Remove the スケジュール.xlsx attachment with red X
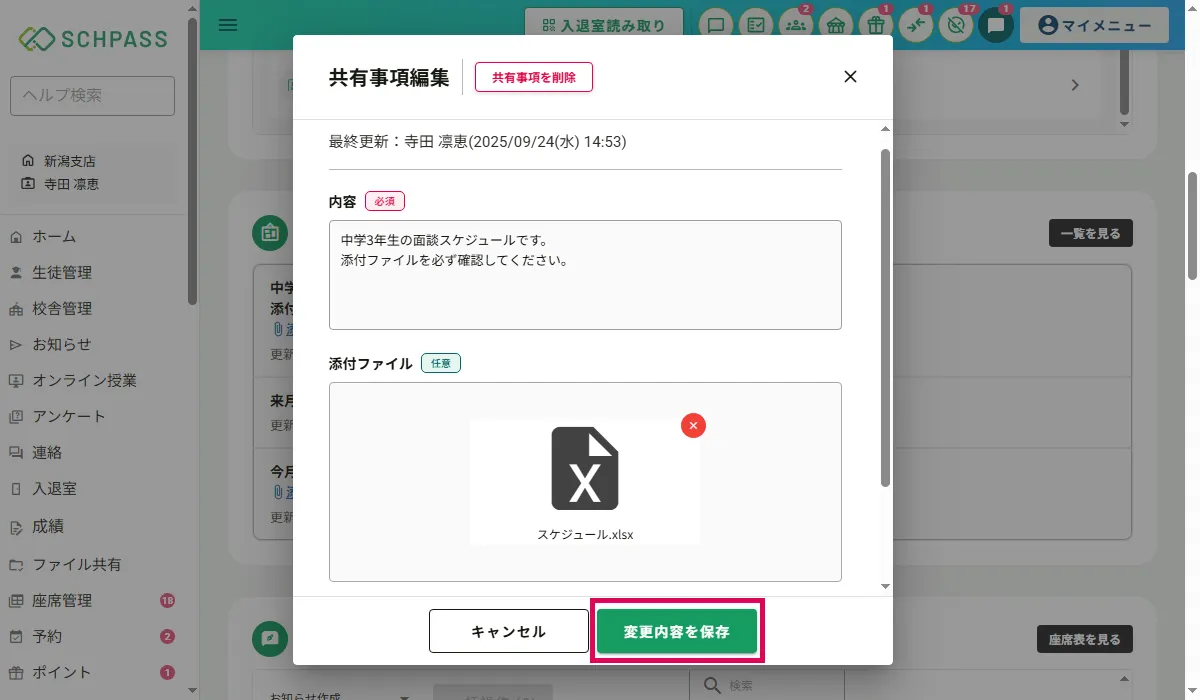 click(x=693, y=425)
